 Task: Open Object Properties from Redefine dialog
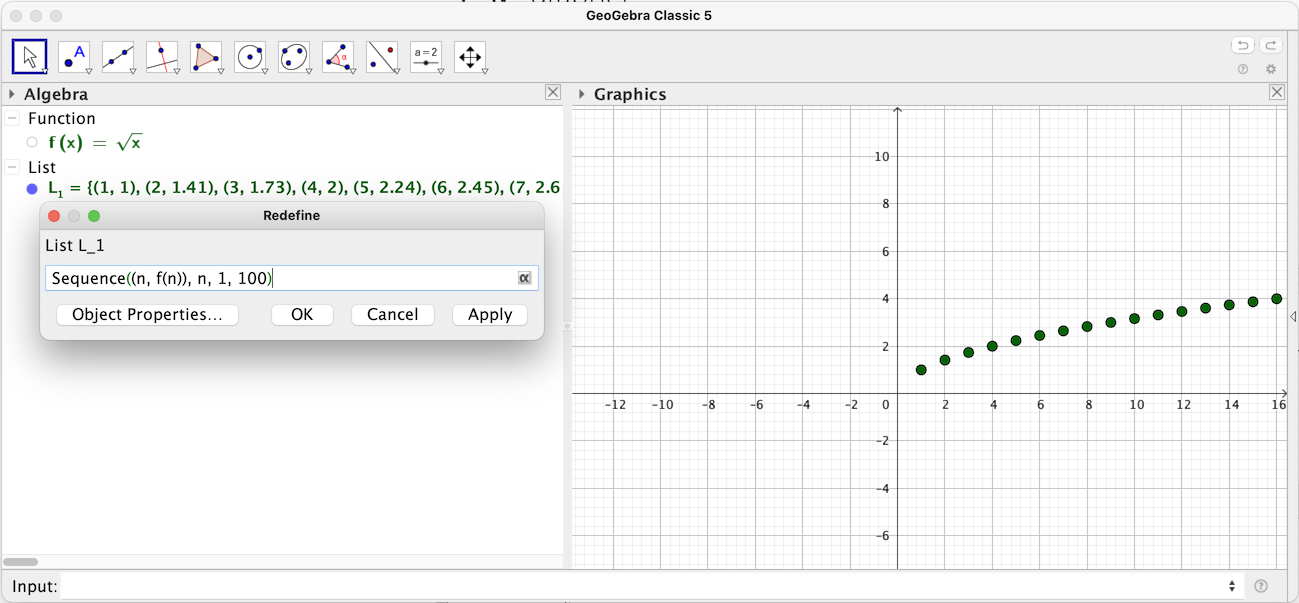tap(146, 314)
